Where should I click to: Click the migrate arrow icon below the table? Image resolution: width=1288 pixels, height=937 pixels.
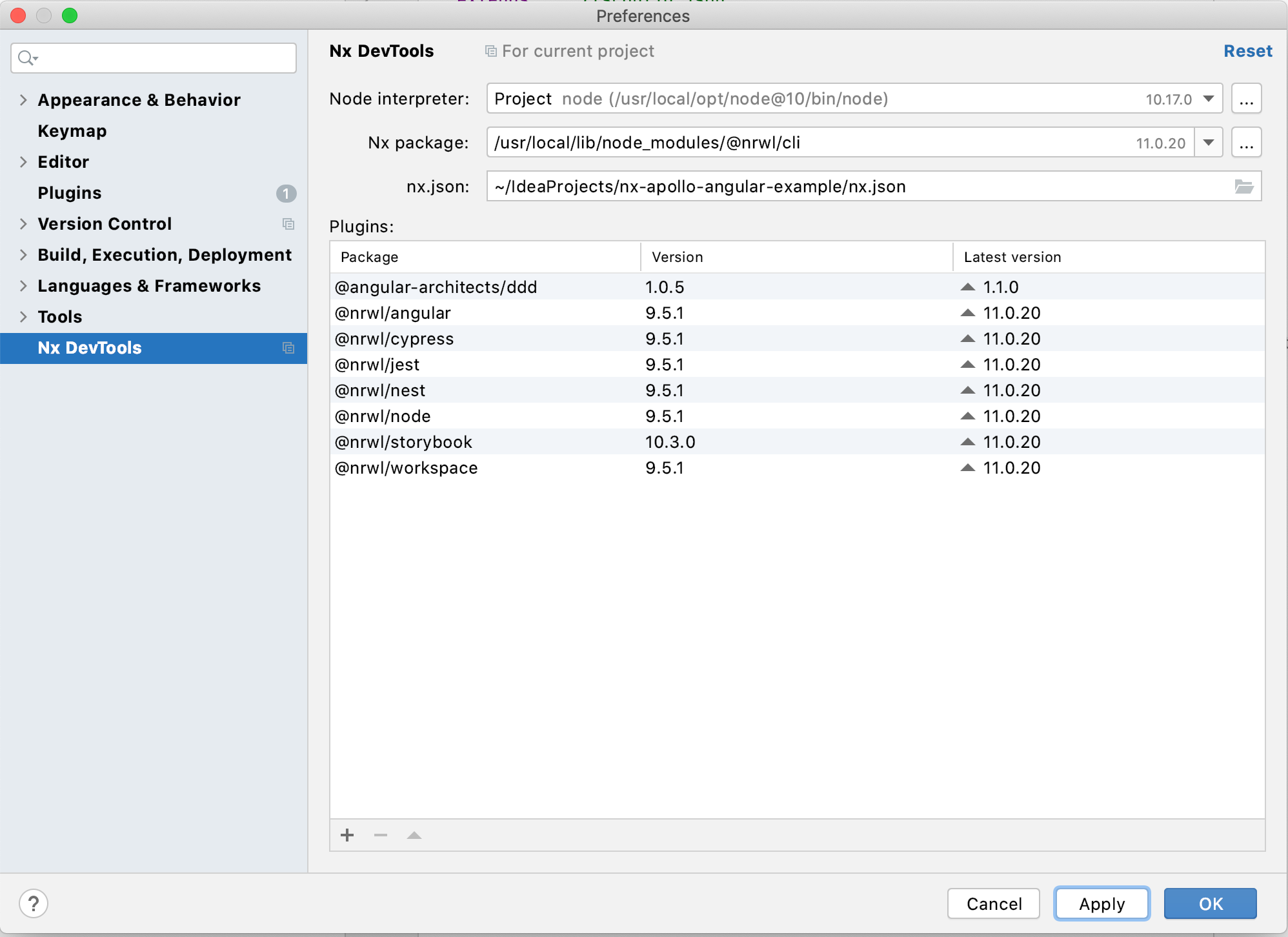click(x=414, y=834)
